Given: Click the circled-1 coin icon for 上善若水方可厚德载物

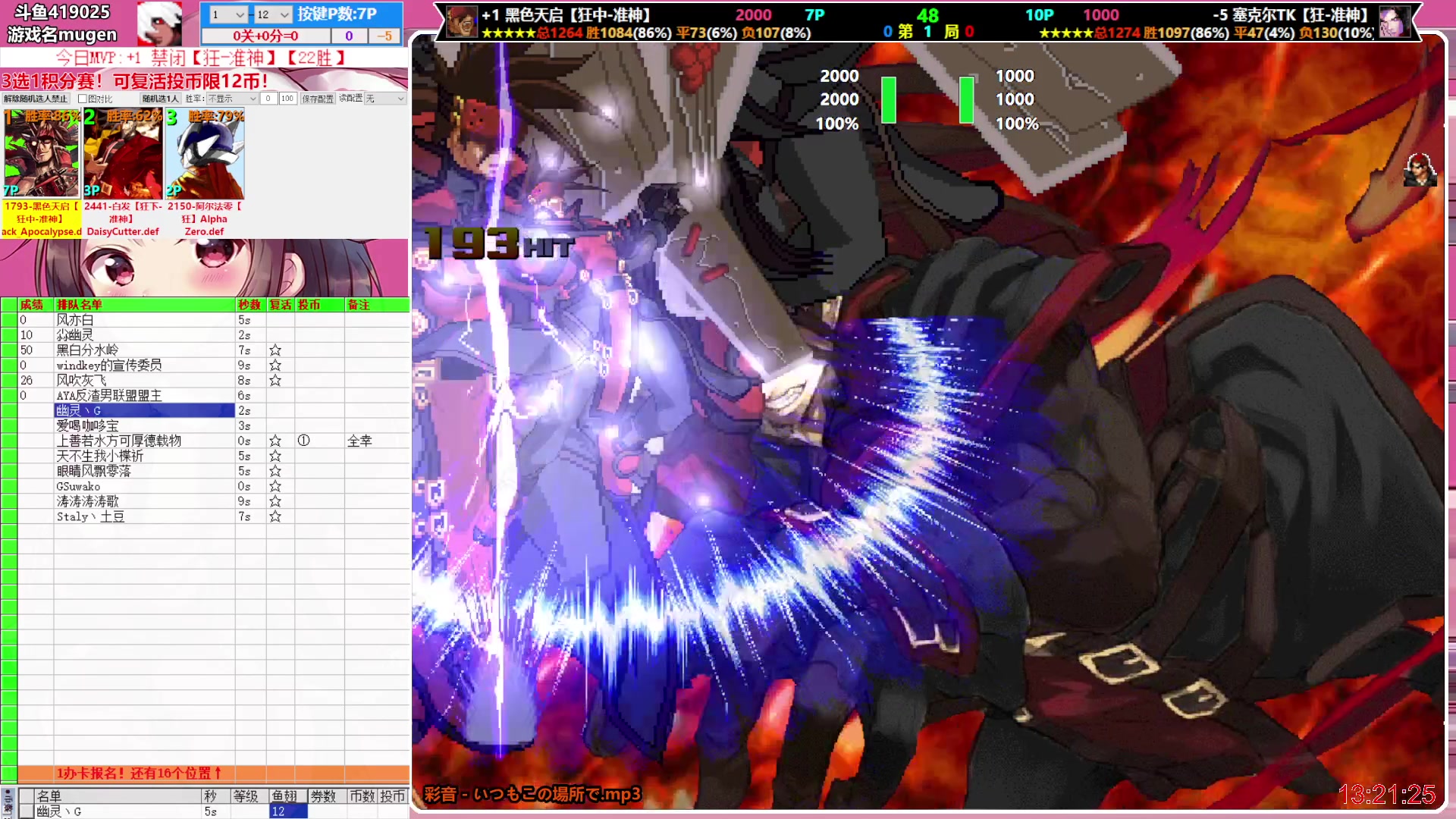Looking at the screenshot, I should coord(303,441).
